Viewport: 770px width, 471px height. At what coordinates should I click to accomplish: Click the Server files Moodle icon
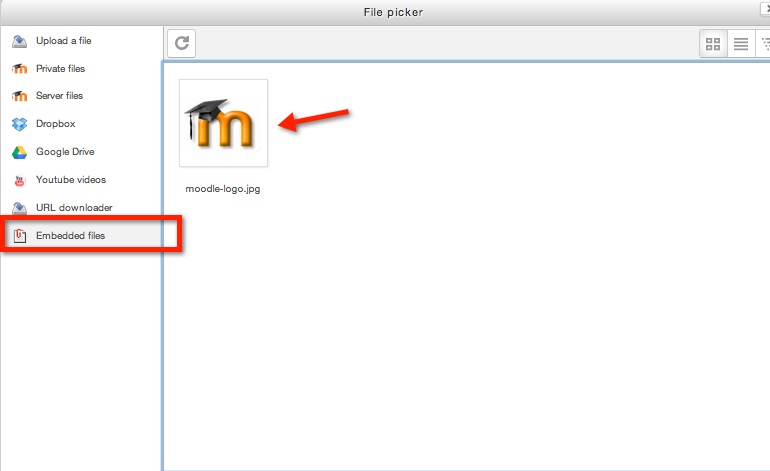coord(19,96)
